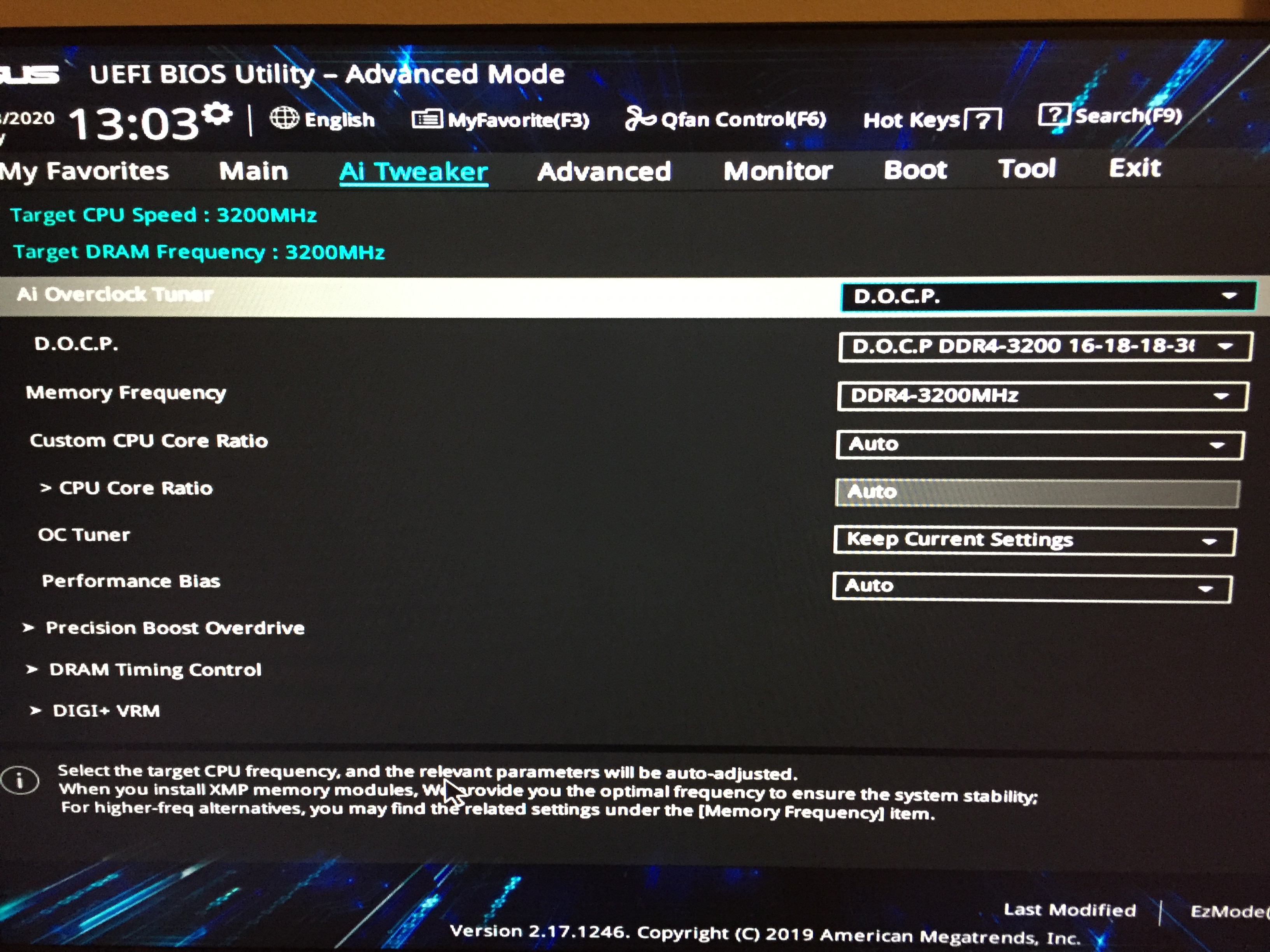Click the settings gear icon beside the clock
1270x952 pixels.
(x=218, y=114)
